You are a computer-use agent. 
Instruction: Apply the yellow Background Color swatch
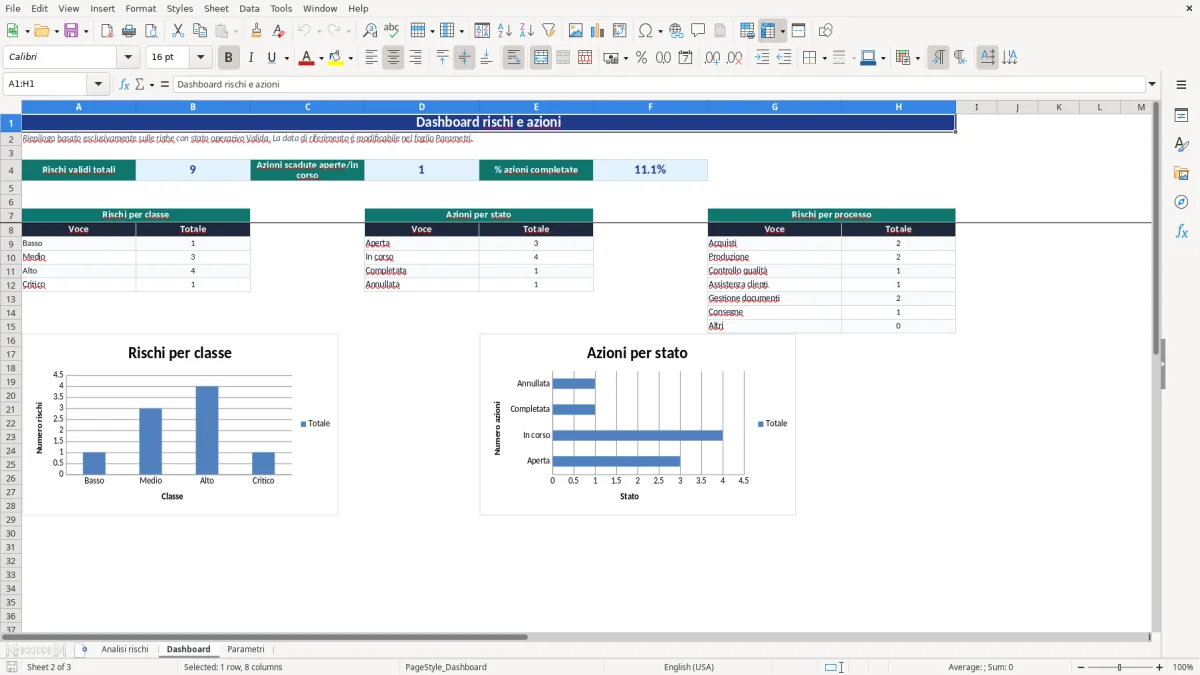tap(336, 58)
